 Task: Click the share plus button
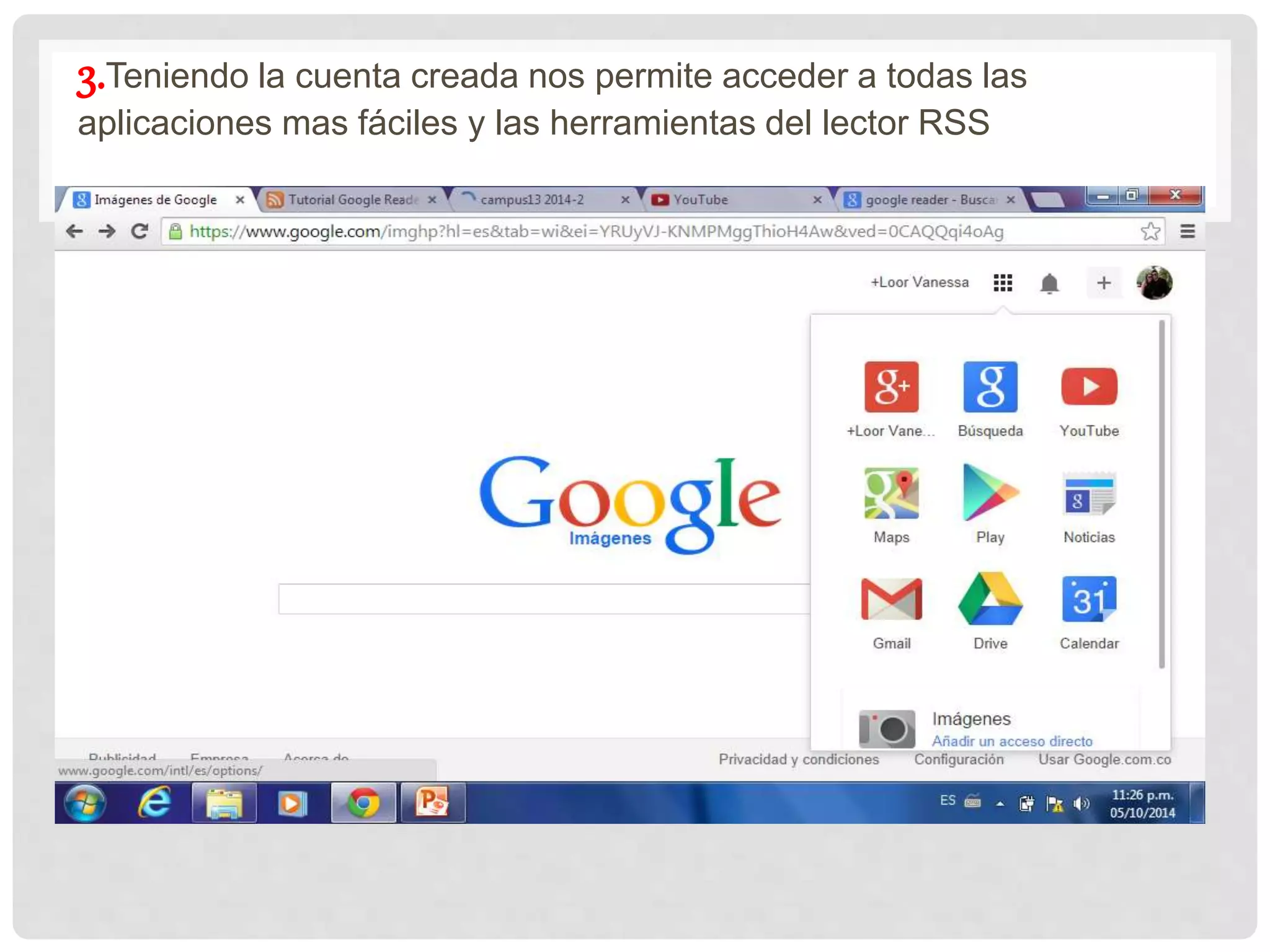[1104, 283]
